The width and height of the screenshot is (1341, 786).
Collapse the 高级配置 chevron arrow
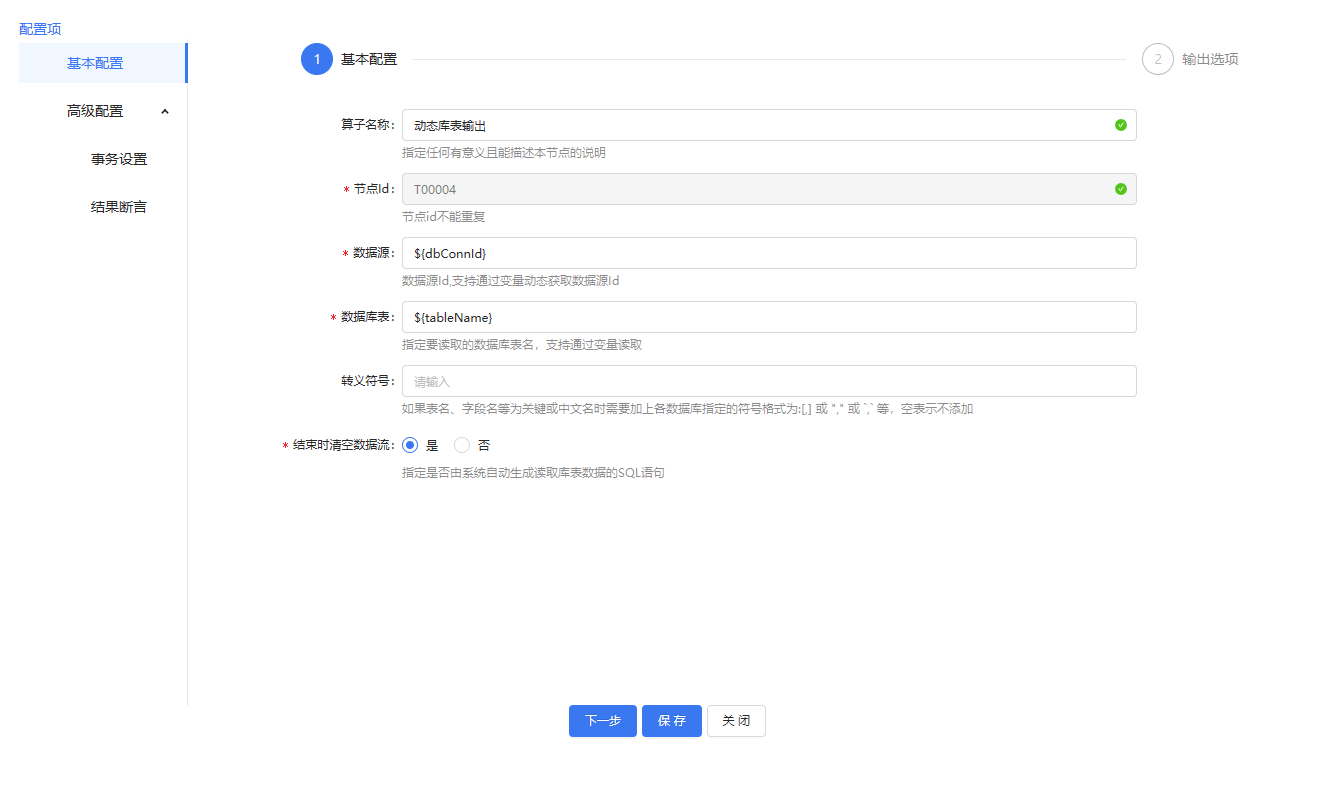coord(165,111)
